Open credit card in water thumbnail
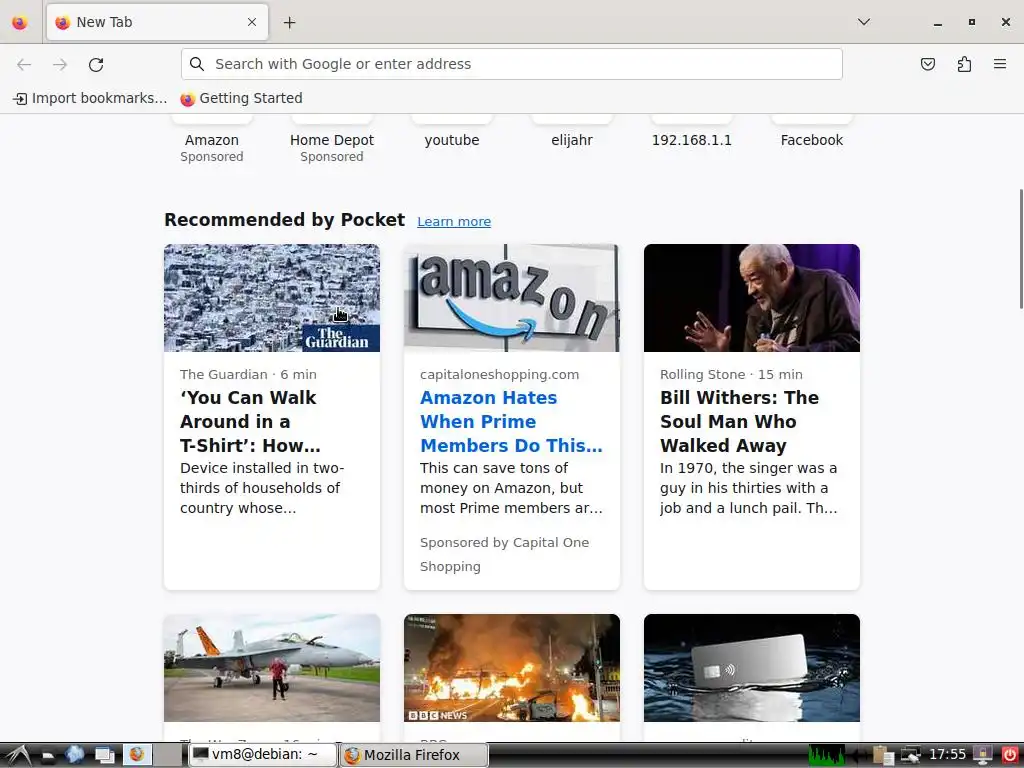Screen dimensions: 1024x768 point(752,667)
